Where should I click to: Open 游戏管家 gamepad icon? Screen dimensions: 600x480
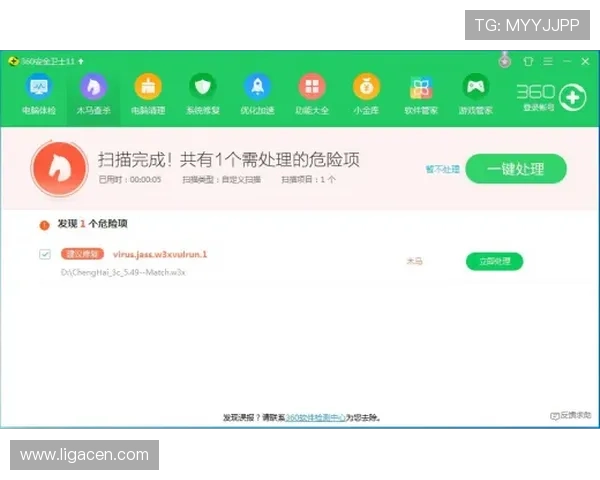point(476,87)
